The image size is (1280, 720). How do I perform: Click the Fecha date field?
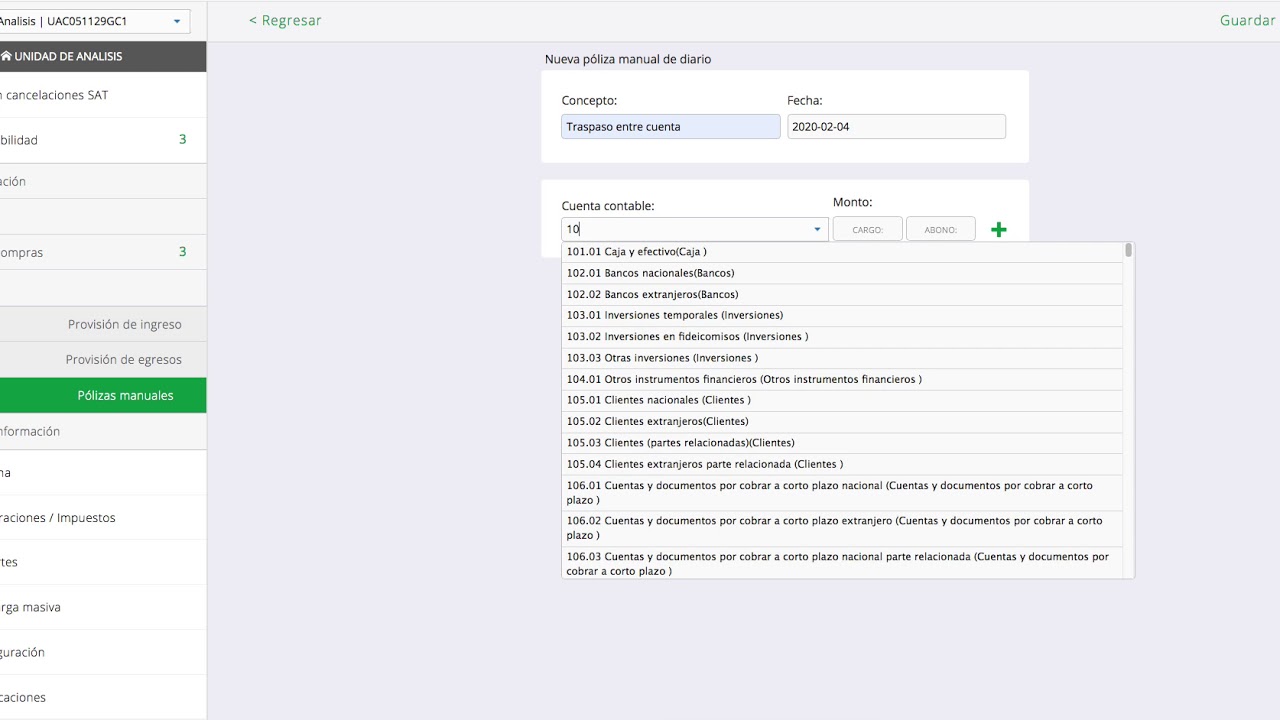tap(896, 127)
